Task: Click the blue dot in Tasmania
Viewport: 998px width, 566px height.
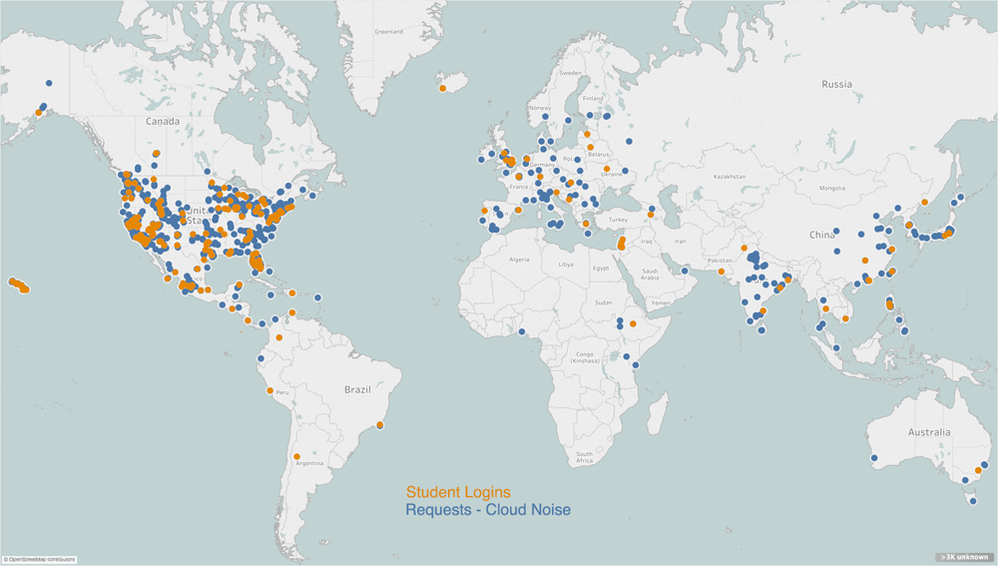Action: pos(973,501)
